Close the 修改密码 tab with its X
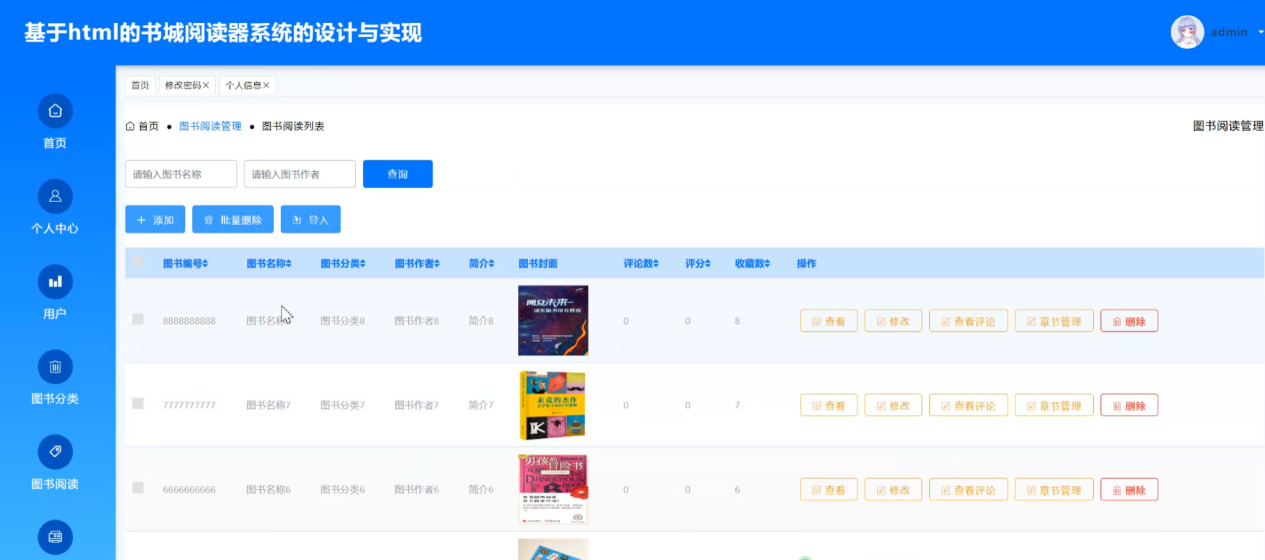 (x=206, y=85)
